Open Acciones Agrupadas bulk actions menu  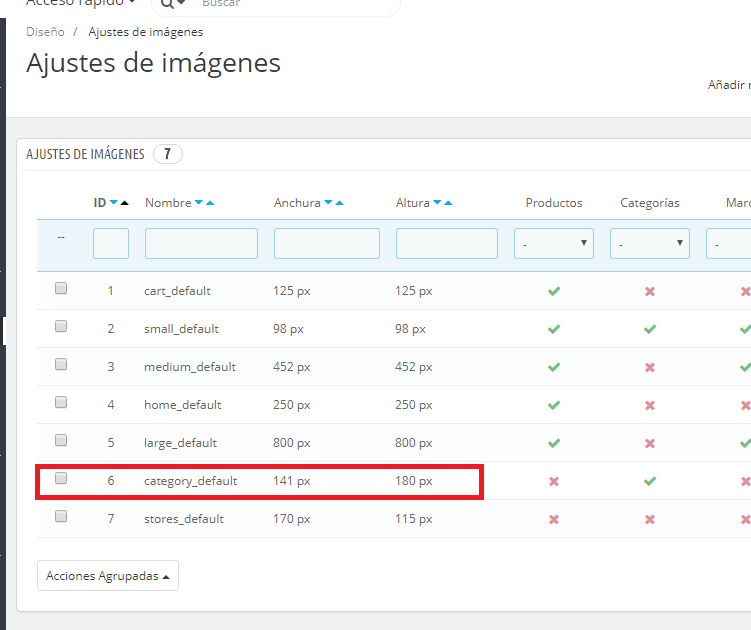[108, 575]
